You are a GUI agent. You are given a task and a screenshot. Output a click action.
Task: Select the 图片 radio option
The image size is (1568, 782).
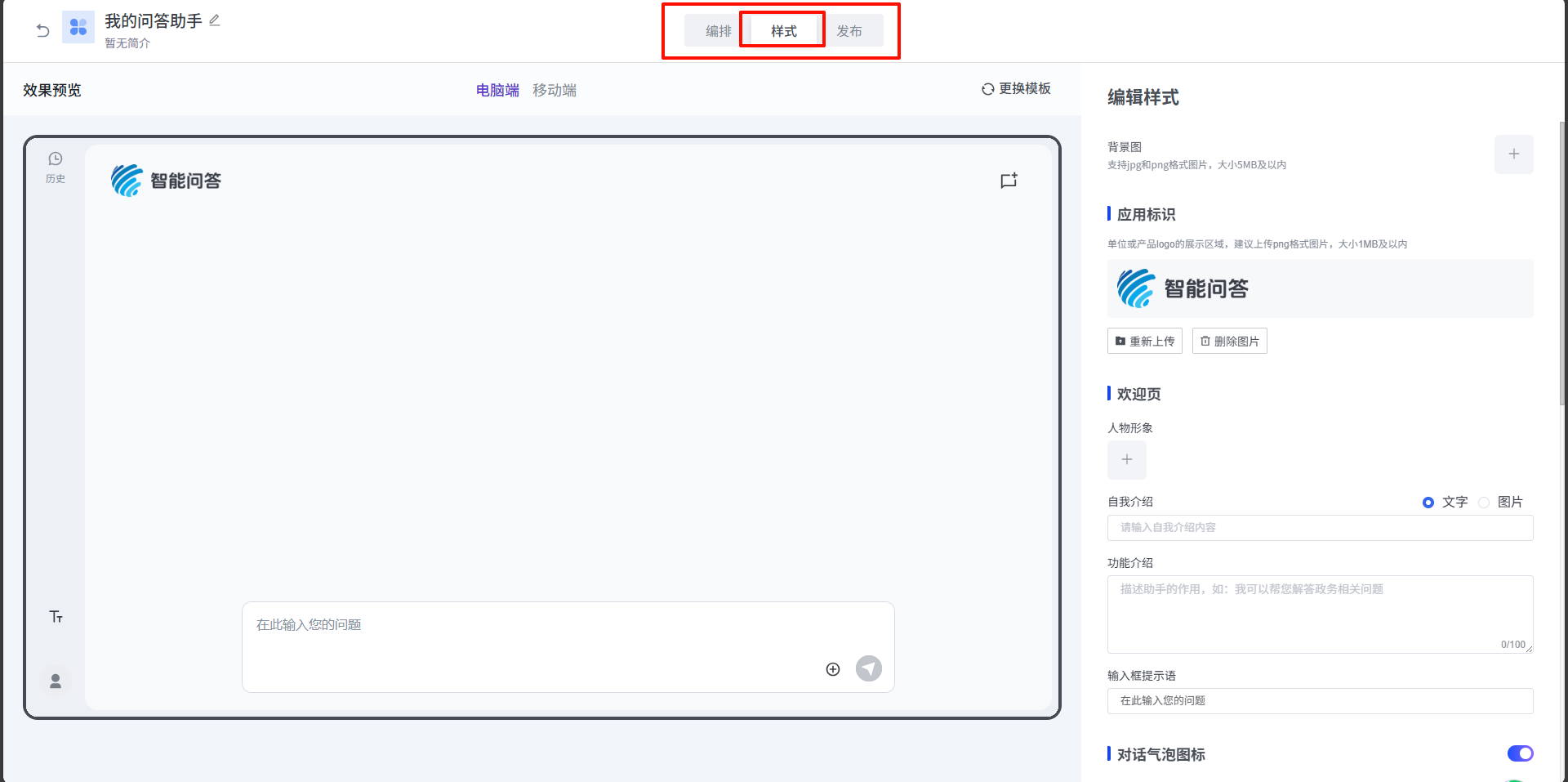1484,503
